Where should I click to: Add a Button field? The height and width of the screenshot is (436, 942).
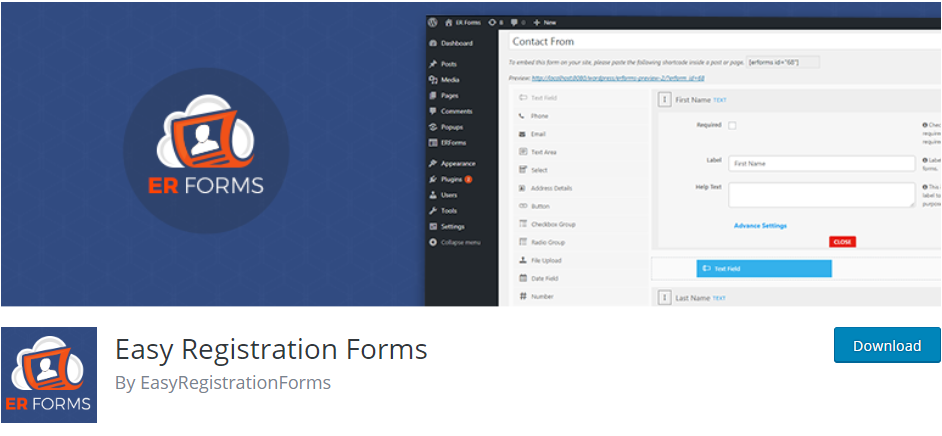pos(580,206)
